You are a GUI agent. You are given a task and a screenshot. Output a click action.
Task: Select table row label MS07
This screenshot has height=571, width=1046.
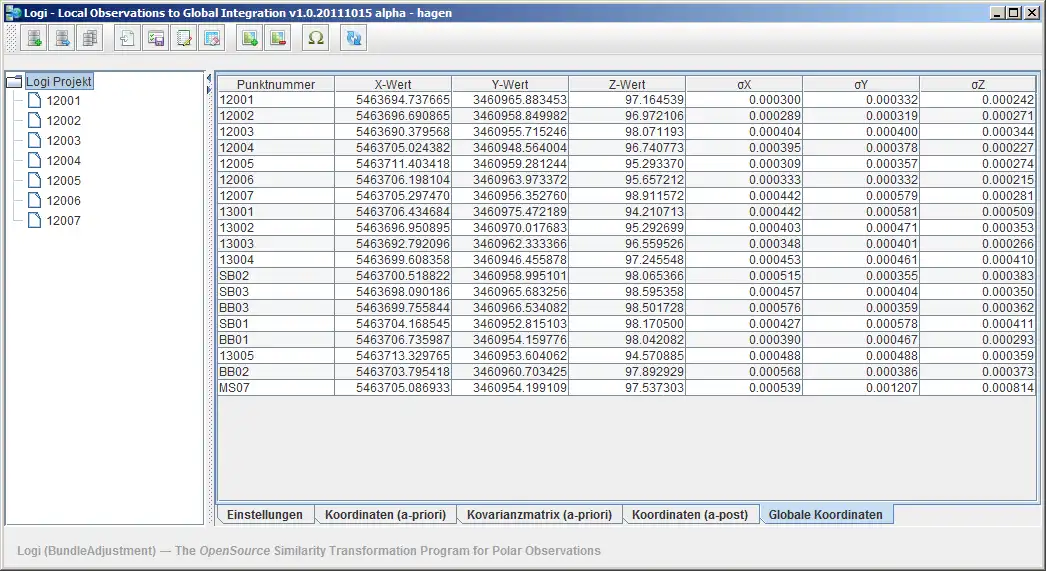point(276,388)
